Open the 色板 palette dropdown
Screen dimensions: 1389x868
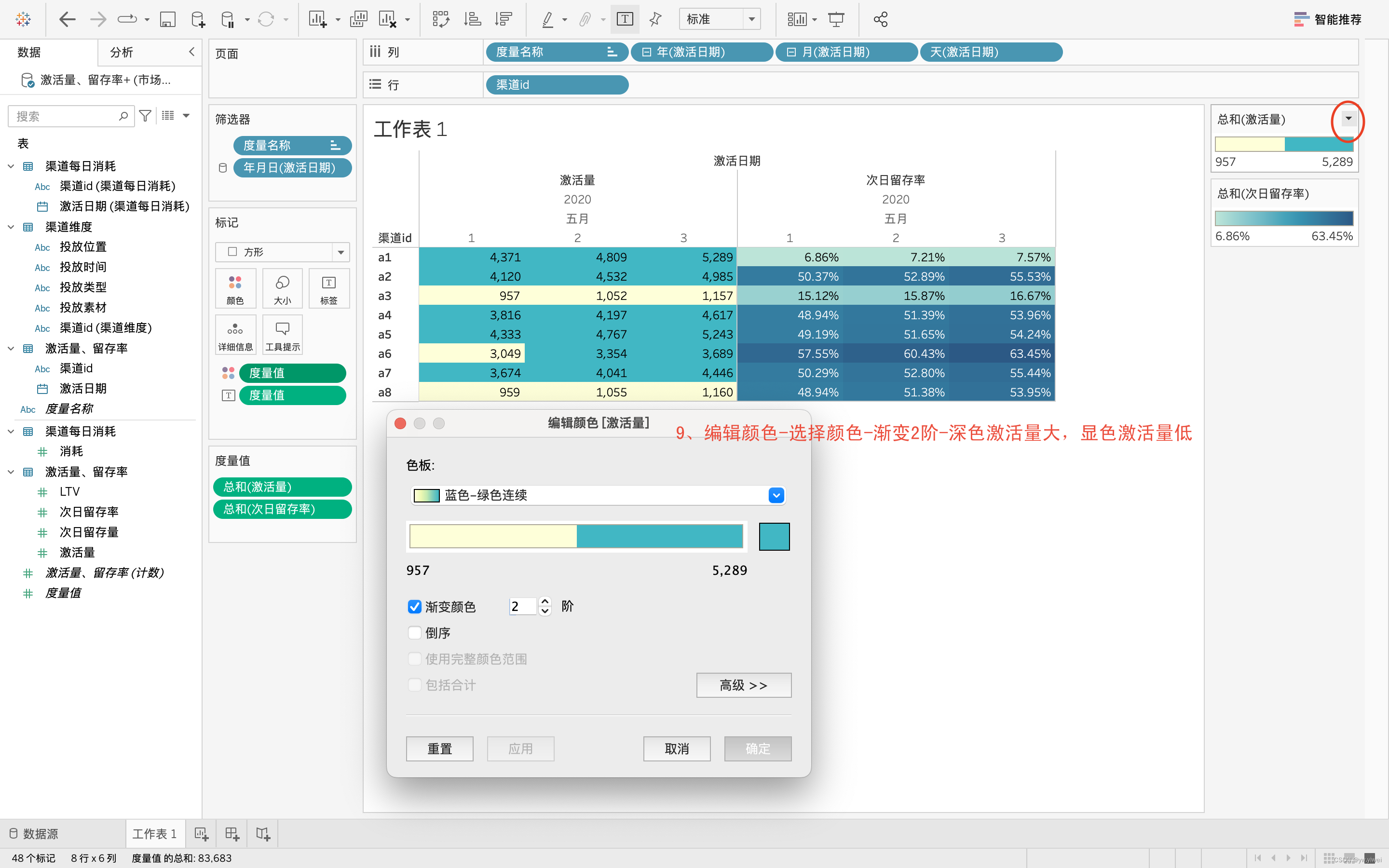776,495
